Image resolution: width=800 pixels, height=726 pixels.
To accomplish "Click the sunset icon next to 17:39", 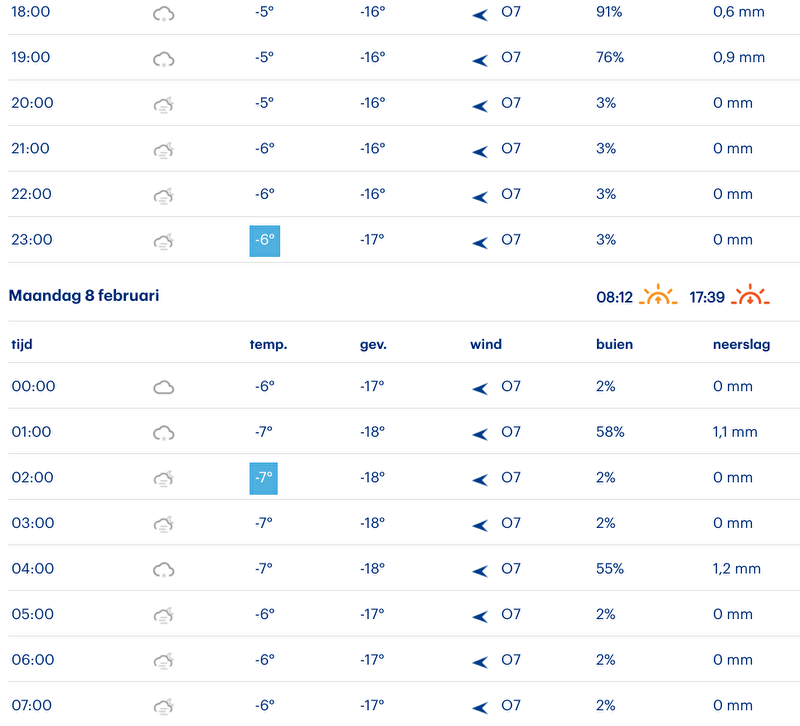I will 750,296.
